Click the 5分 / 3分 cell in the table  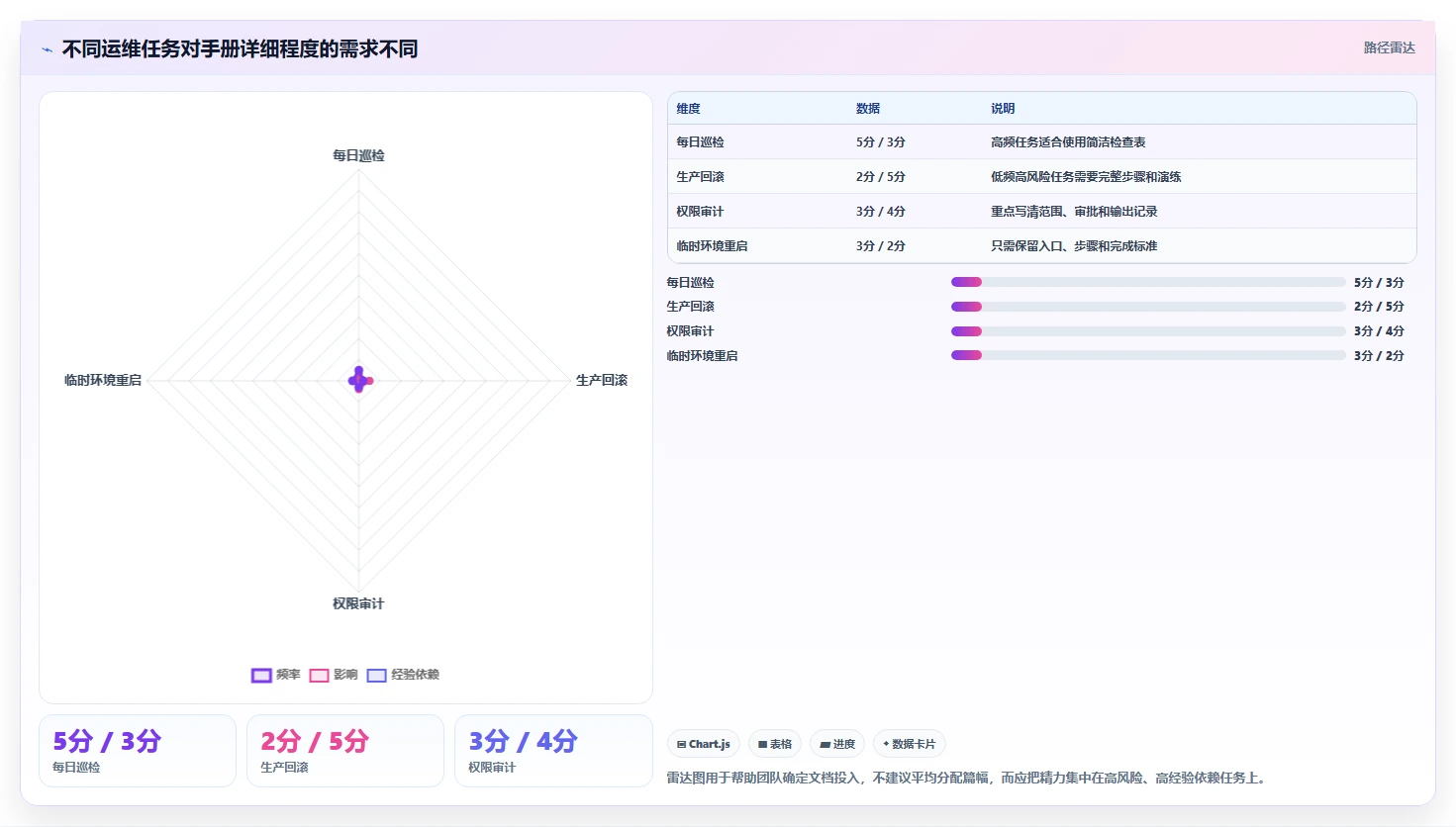click(x=881, y=142)
